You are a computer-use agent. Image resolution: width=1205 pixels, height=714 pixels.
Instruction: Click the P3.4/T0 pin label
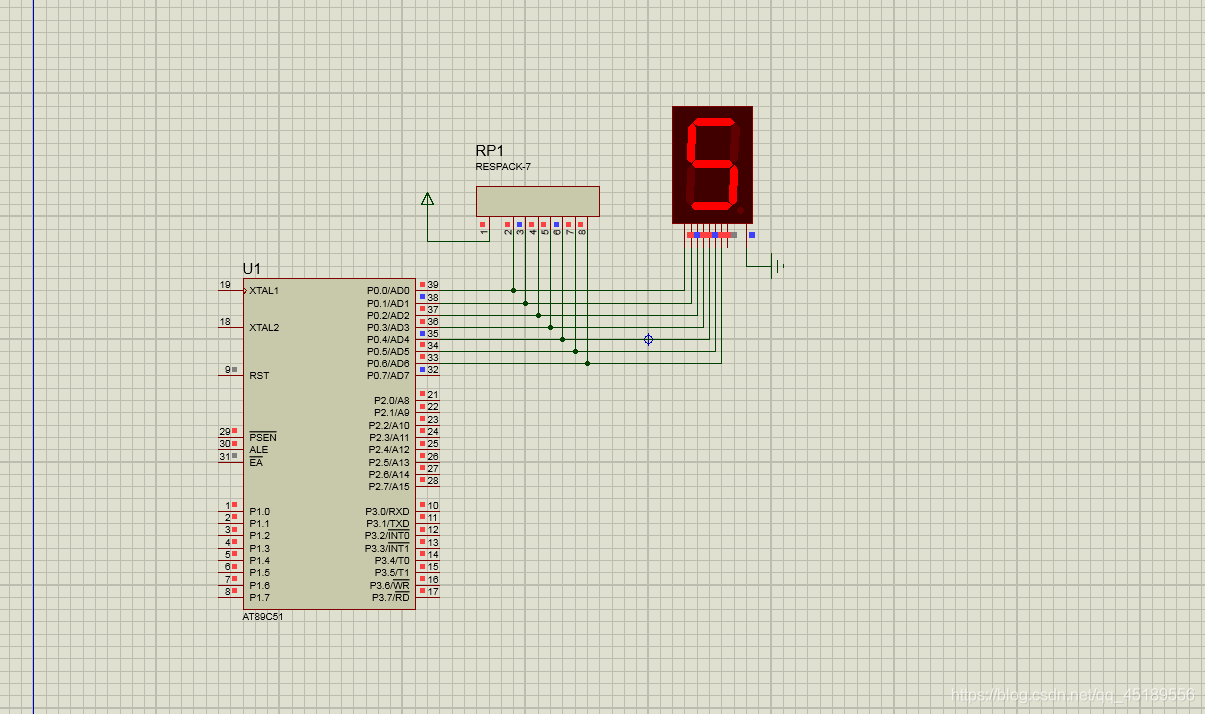[392, 560]
